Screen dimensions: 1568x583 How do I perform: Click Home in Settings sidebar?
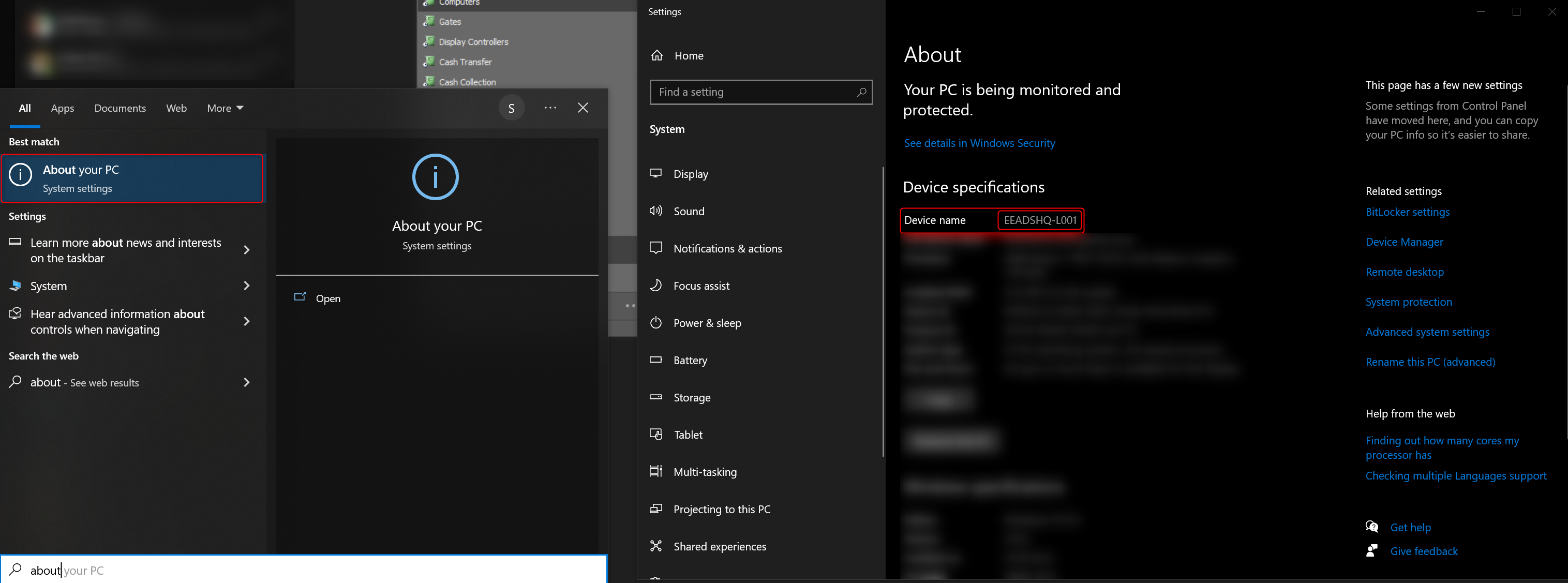pyautogui.click(x=689, y=55)
